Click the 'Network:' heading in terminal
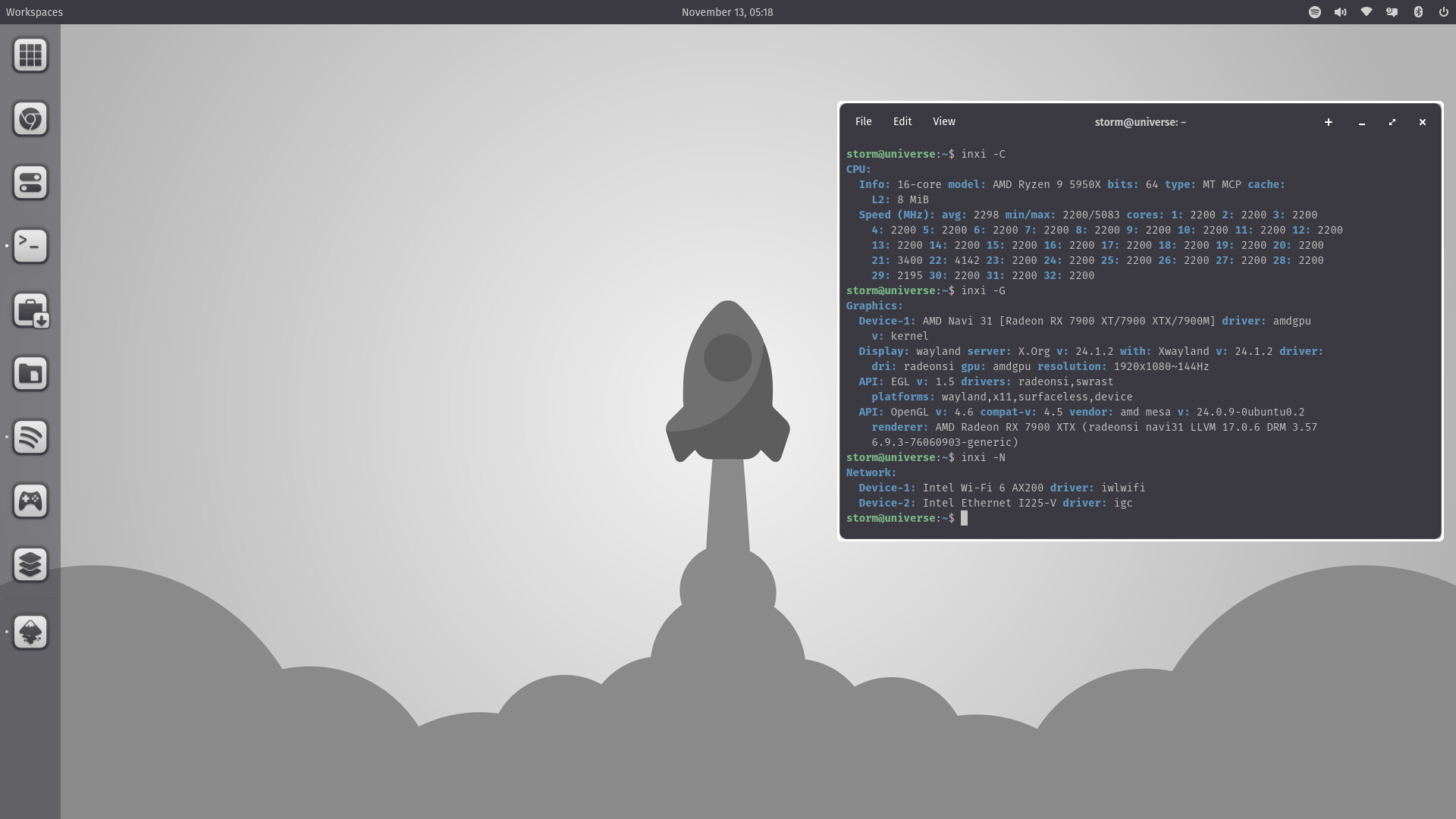The height and width of the screenshot is (819, 1456). (x=871, y=472)
